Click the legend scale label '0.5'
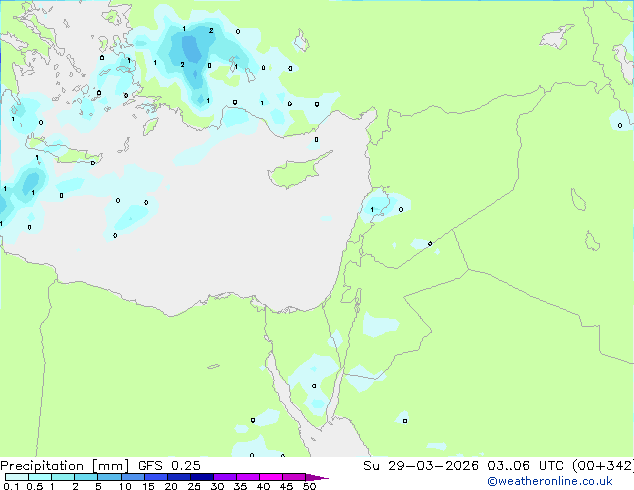This screenshot has width=634, height=490. [x=34, y=486]
